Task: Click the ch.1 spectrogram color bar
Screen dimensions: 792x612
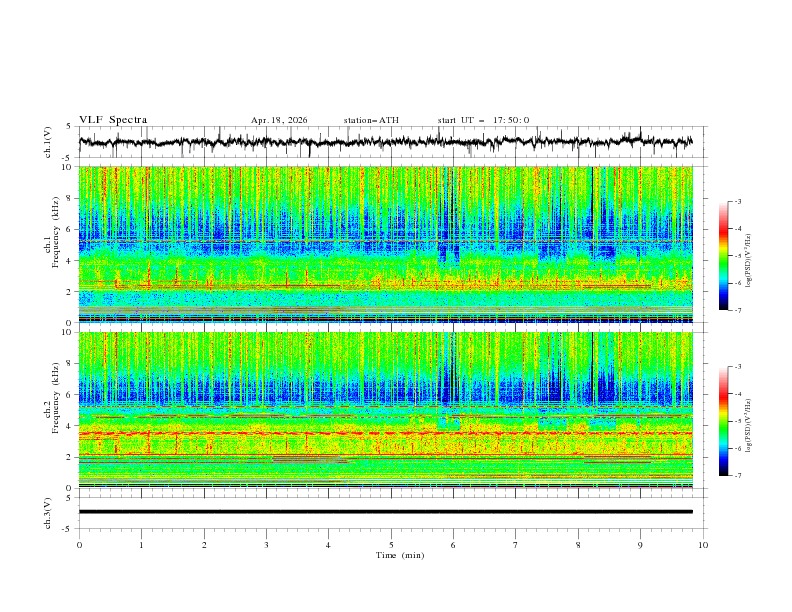Action: click(x=723, y=255)
